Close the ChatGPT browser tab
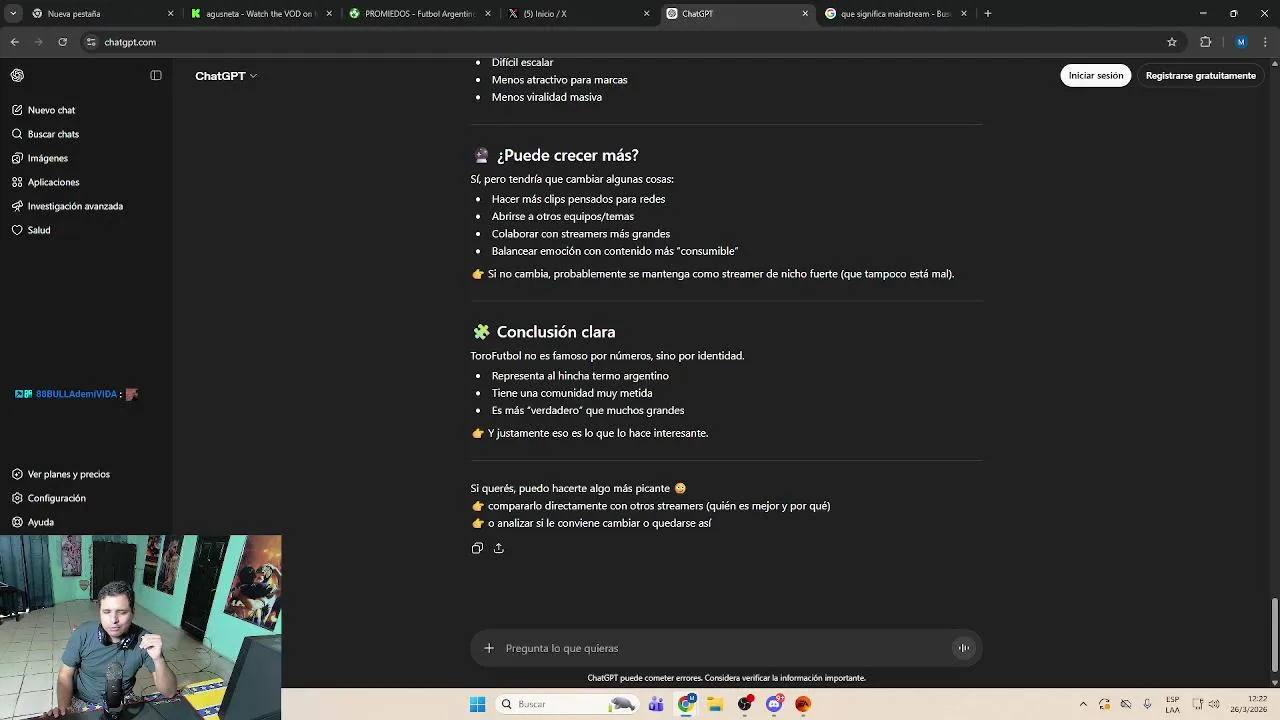 point(805,14)
